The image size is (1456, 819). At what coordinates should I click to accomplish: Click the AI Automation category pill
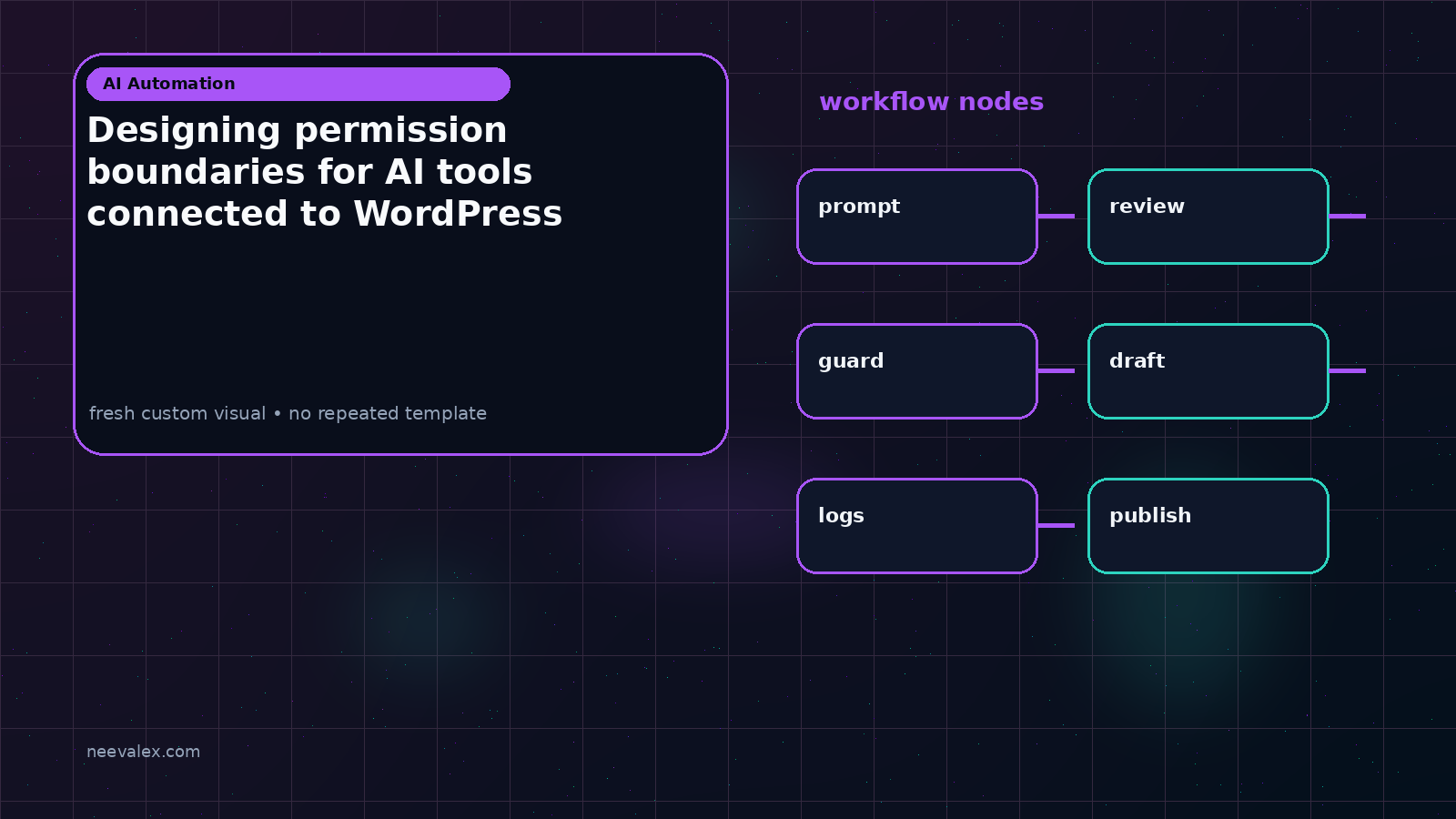pyautogui.click(x=298, y=84)
